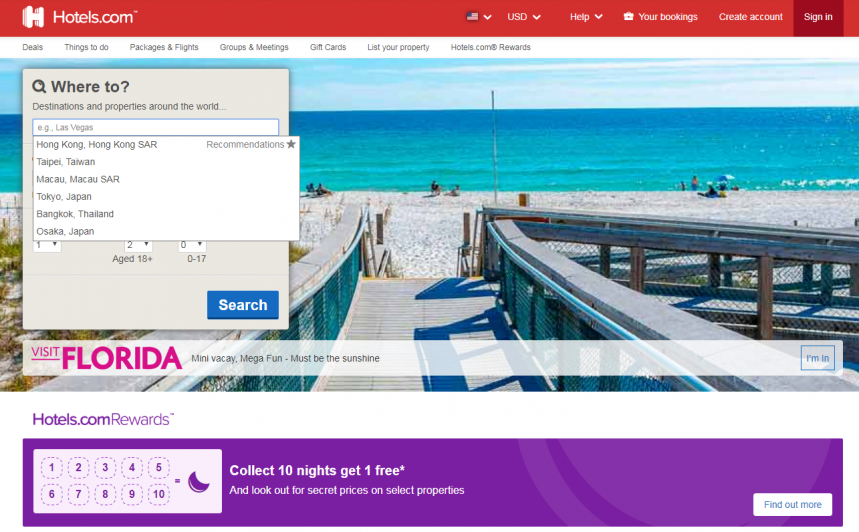Click the Visit Florida logo

coord(106,358)
